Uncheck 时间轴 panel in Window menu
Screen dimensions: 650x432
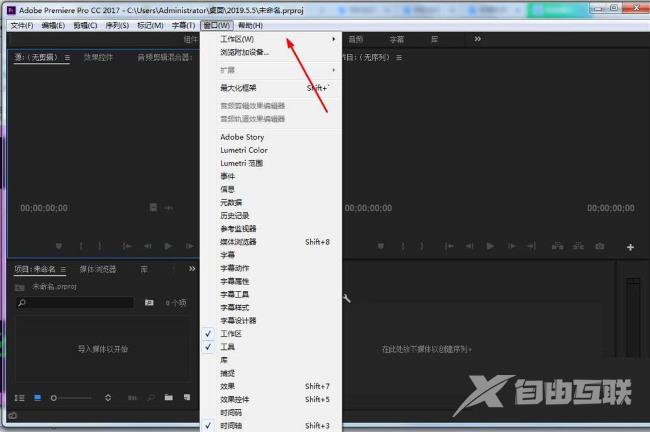[x=271, y=426]
